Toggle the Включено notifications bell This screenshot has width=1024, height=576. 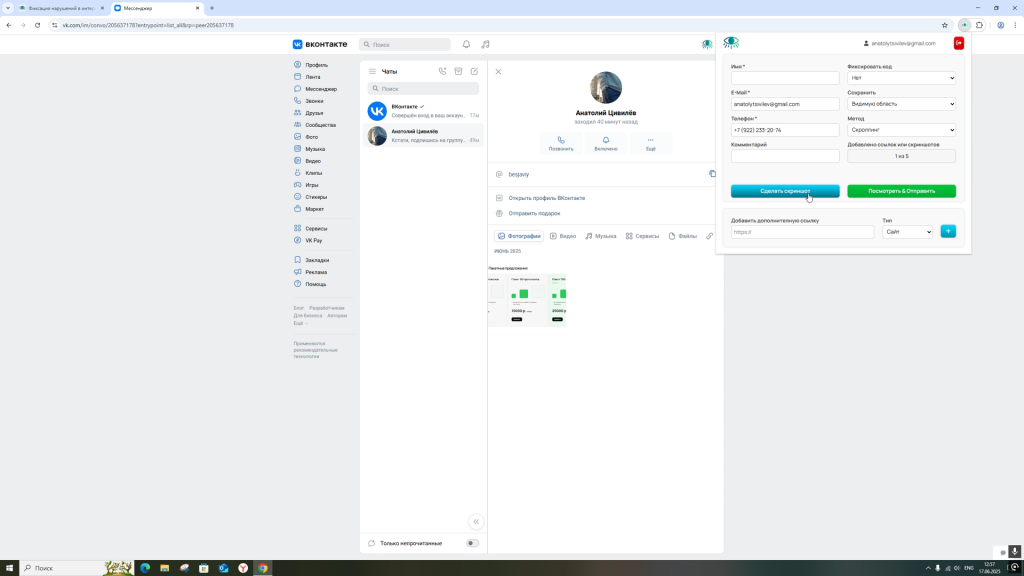pos(606,141)
